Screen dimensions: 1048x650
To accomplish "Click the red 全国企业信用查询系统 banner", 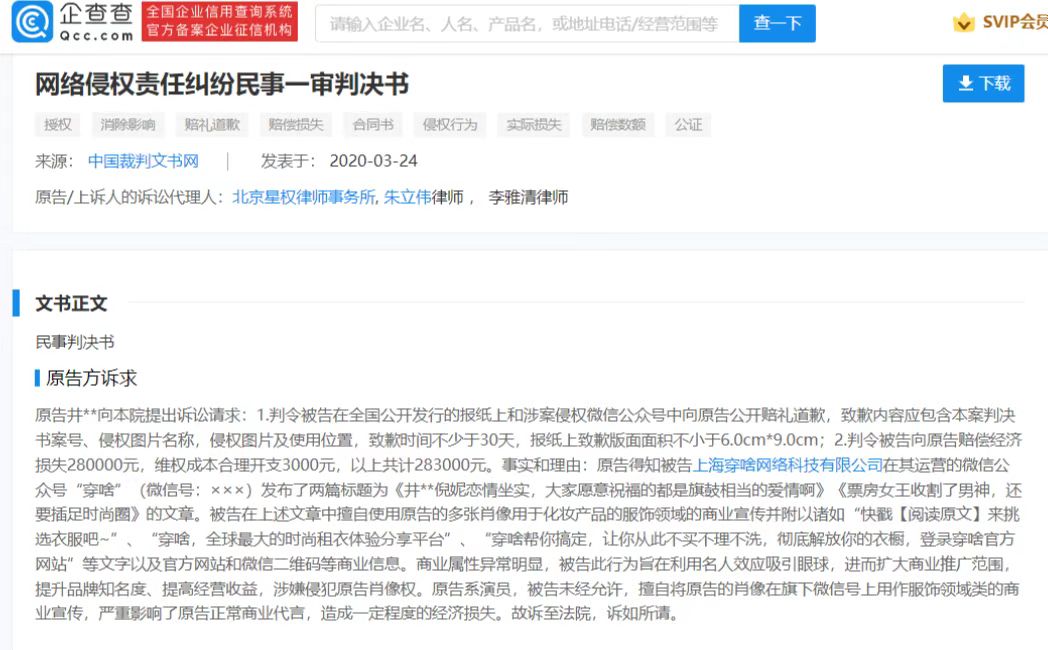I will click(x=219, y=21).
